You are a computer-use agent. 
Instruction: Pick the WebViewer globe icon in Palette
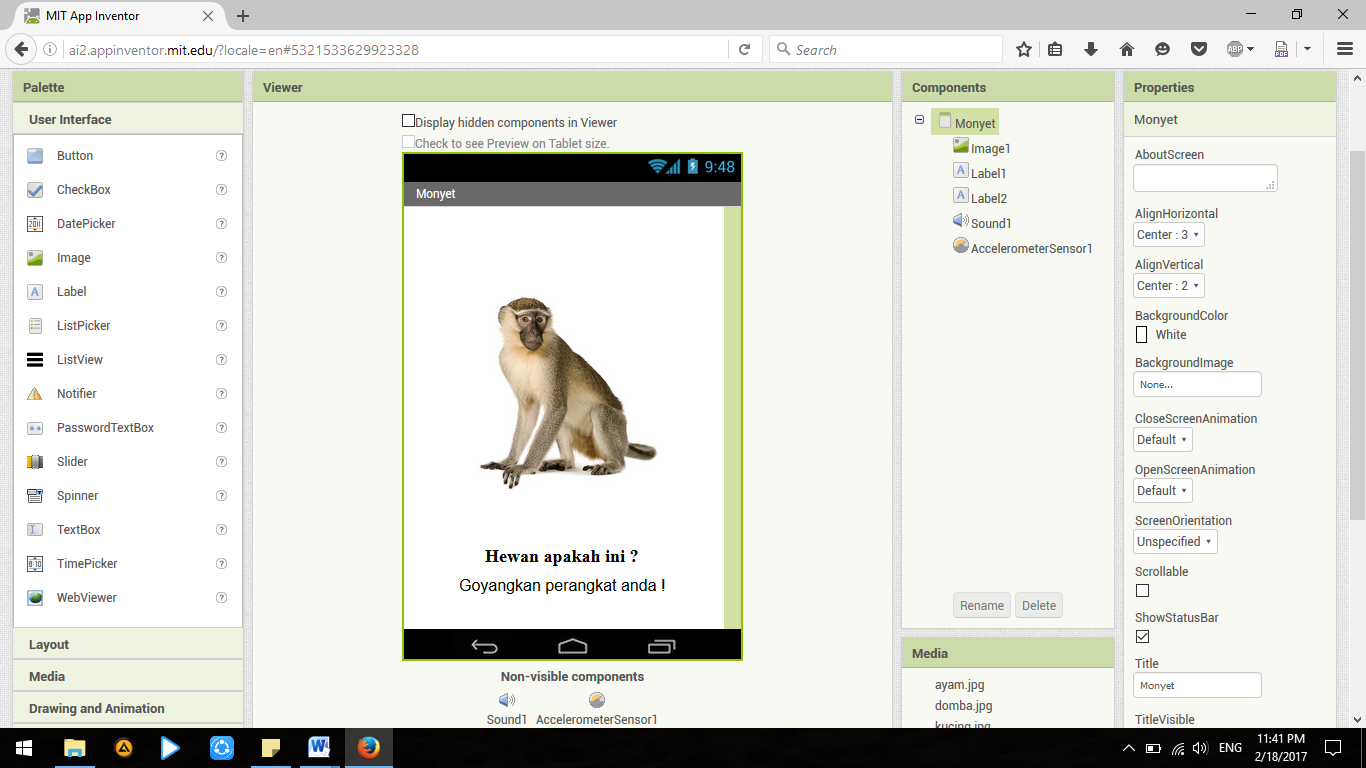pos(35,598)
